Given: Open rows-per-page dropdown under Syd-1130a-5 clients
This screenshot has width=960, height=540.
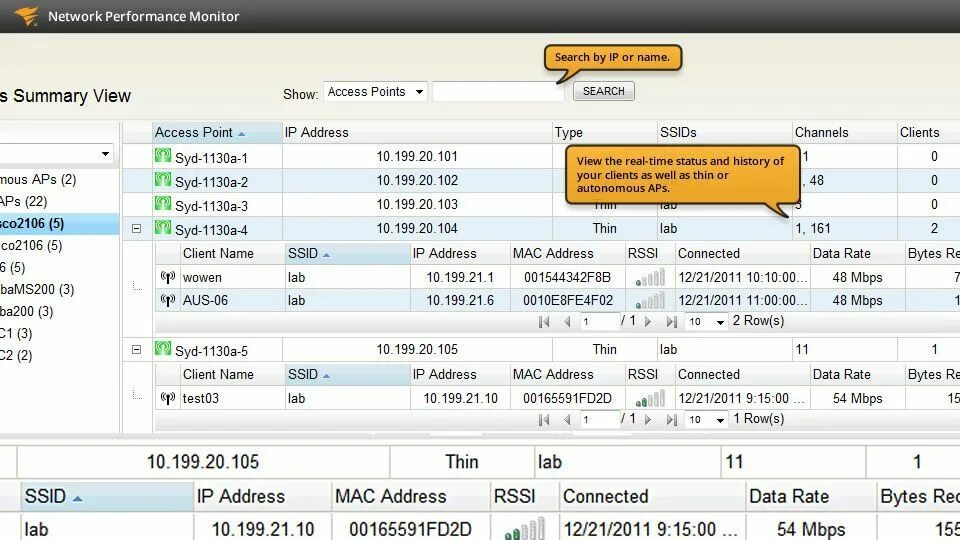Looking at the screenshot, I should click(707, 419).
